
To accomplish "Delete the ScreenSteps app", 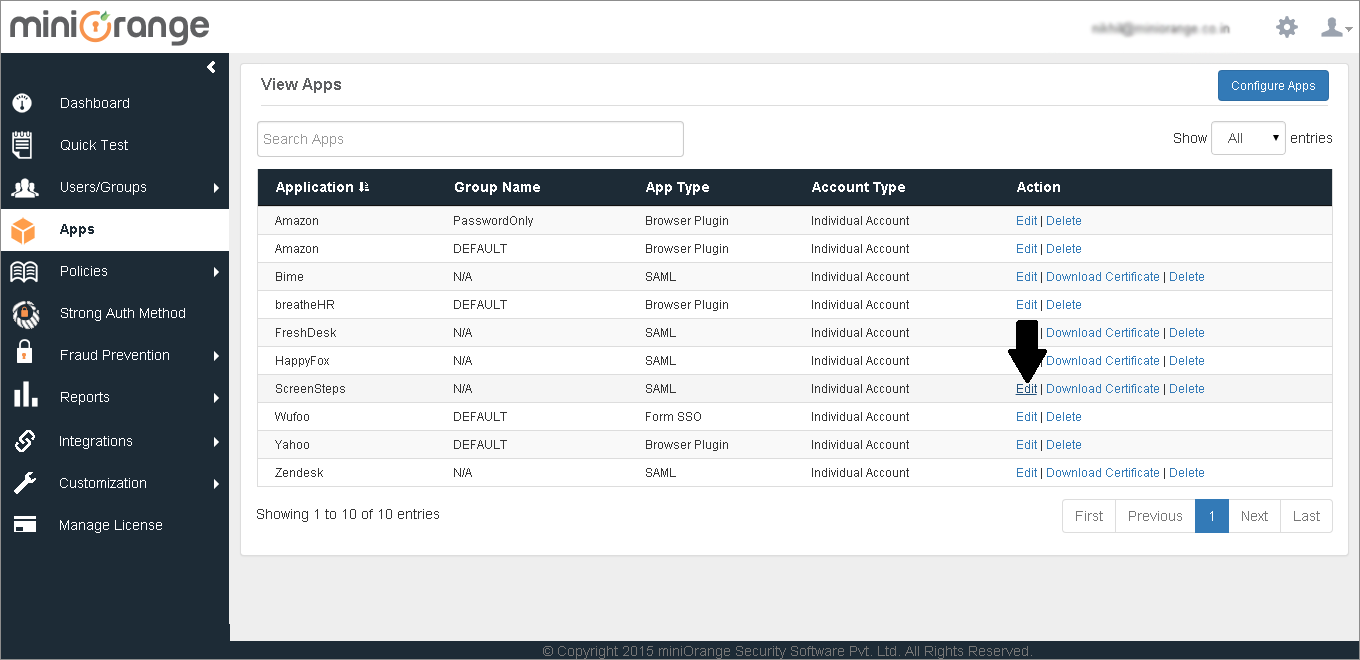I will (x=1187, y=389).
